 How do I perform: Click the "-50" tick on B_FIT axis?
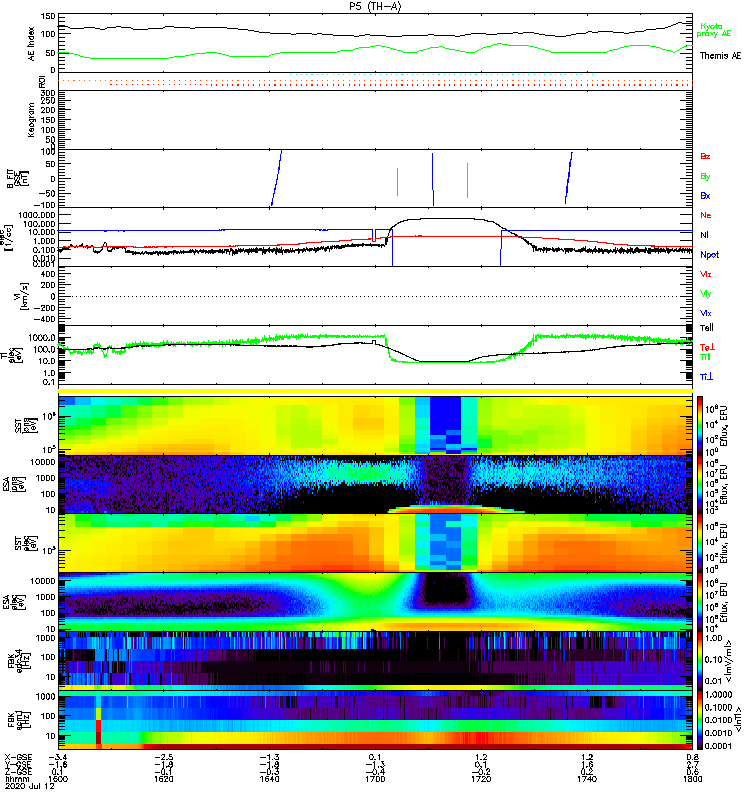point(47,193)
